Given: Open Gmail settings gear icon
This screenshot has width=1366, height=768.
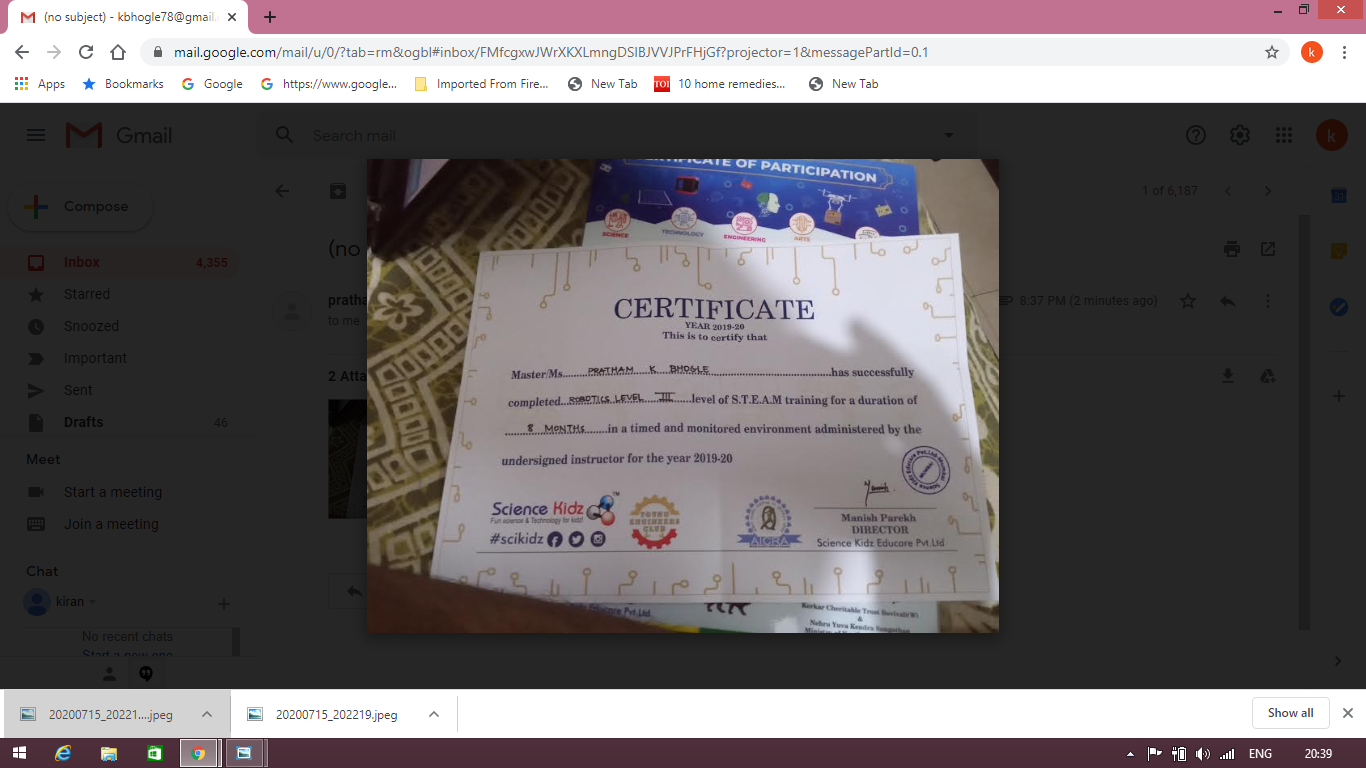Looking at the screenshot, I should point(1240,135).
